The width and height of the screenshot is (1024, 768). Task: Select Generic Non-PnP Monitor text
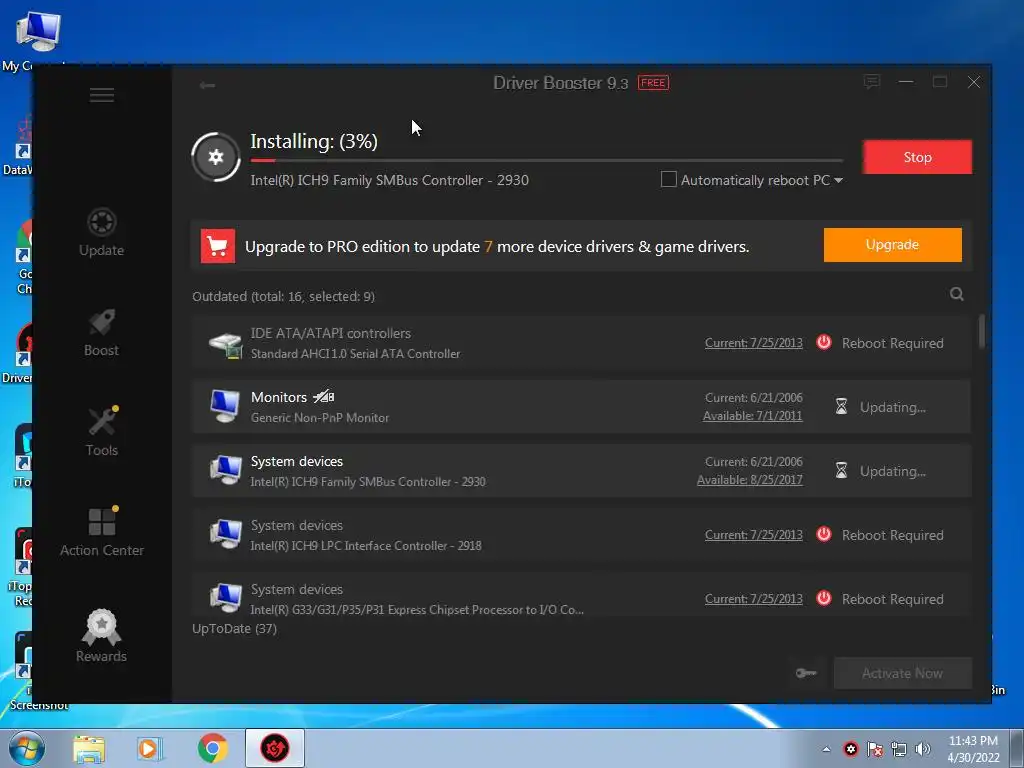(x=320, y=418)
